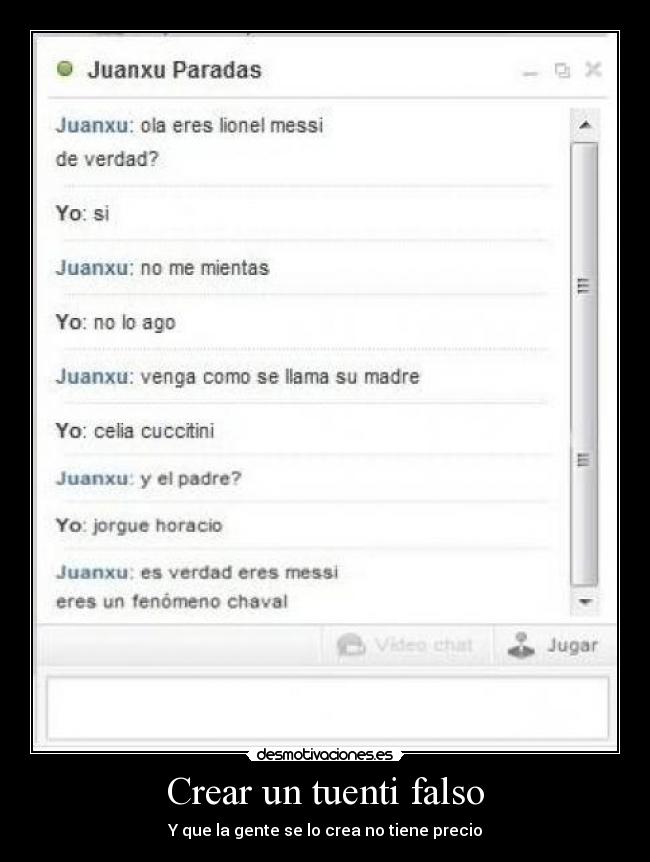Click Juanxu name before 'no me mientas'

(92, 268)
